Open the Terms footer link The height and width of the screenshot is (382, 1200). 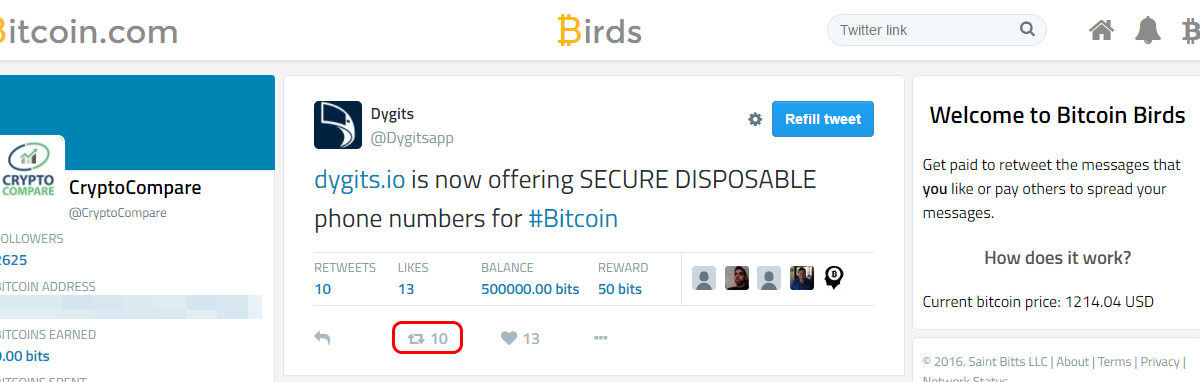click(x=1115, y=362)
